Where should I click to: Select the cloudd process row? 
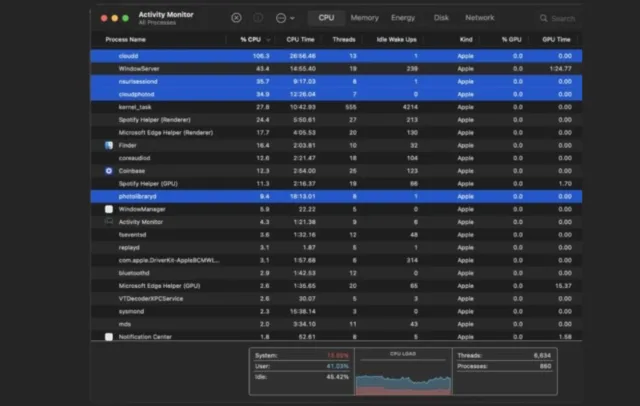(336, 56)
